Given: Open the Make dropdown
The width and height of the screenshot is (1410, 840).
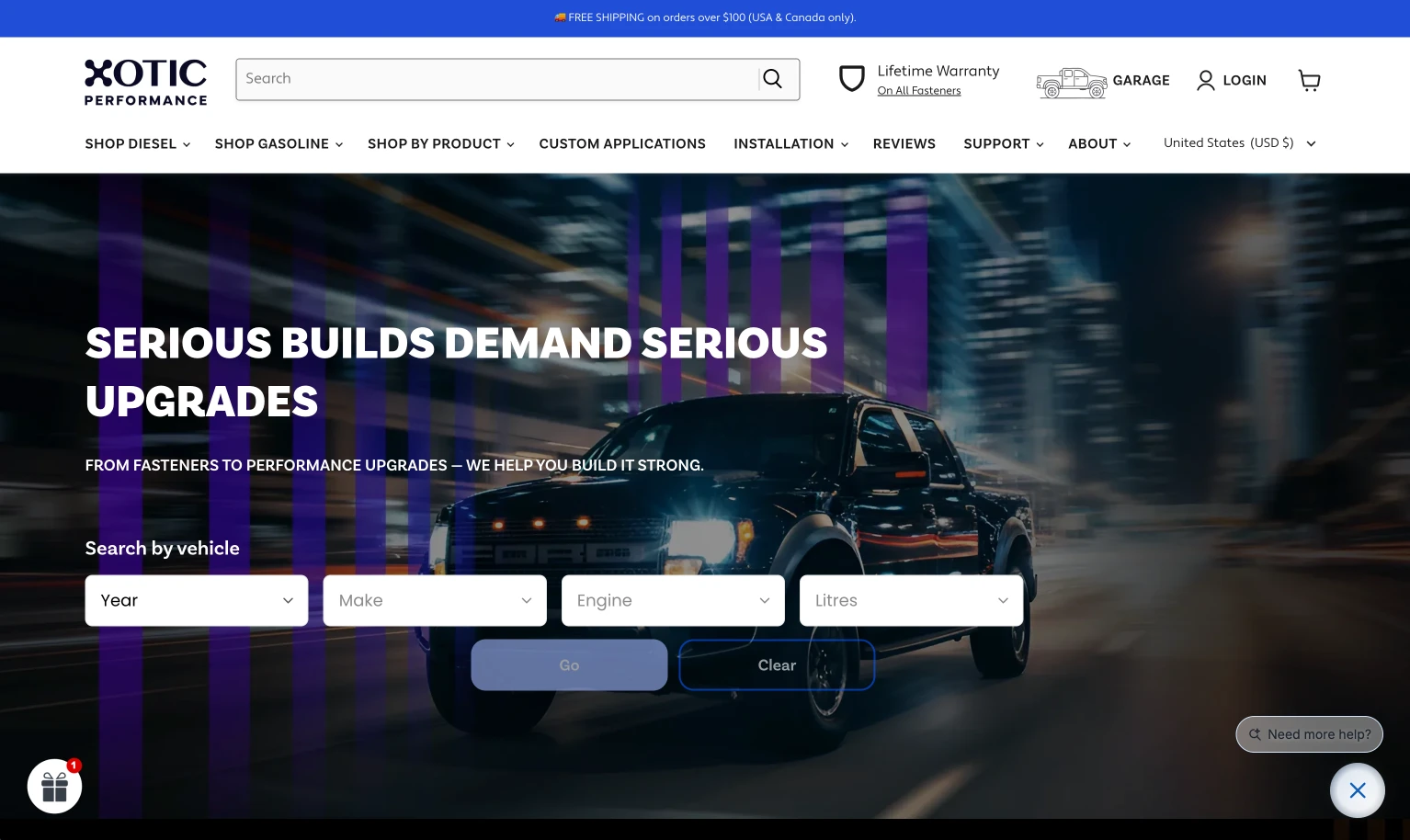Looking at the screenshot, I should [x=435, y=601].
